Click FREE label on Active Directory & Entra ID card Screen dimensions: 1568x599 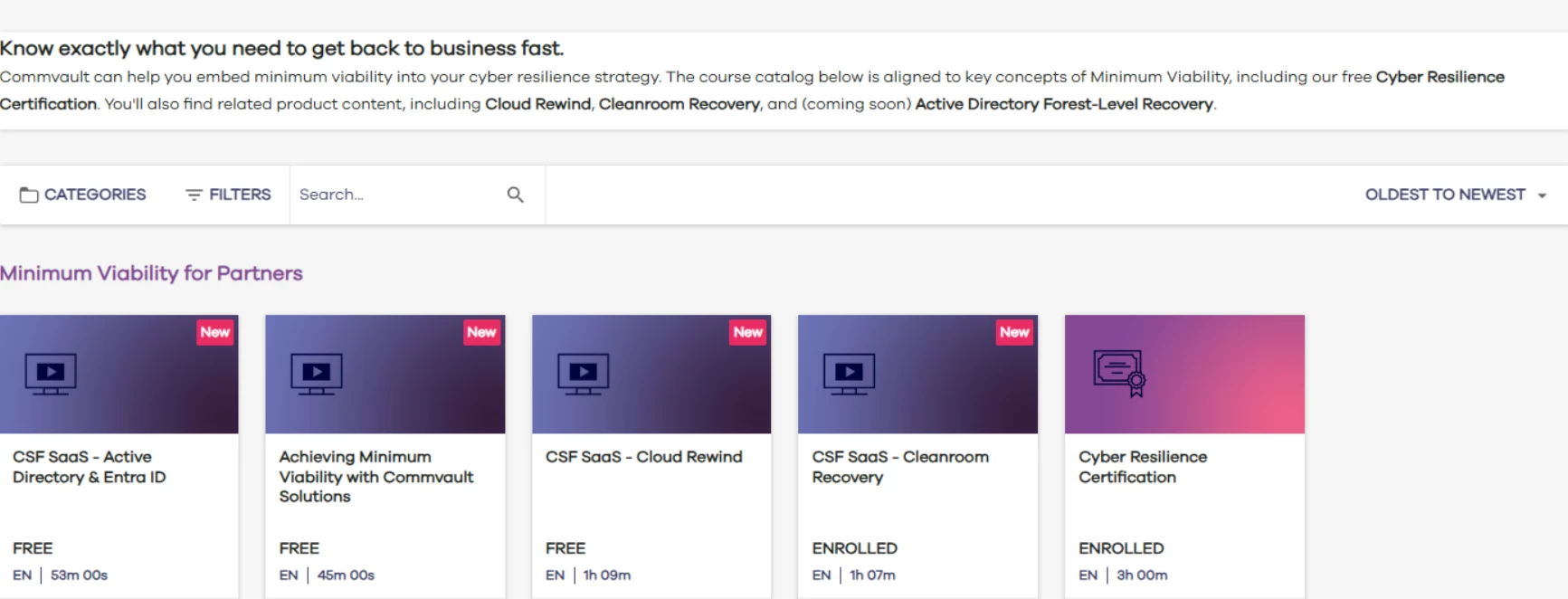[33, 548]
